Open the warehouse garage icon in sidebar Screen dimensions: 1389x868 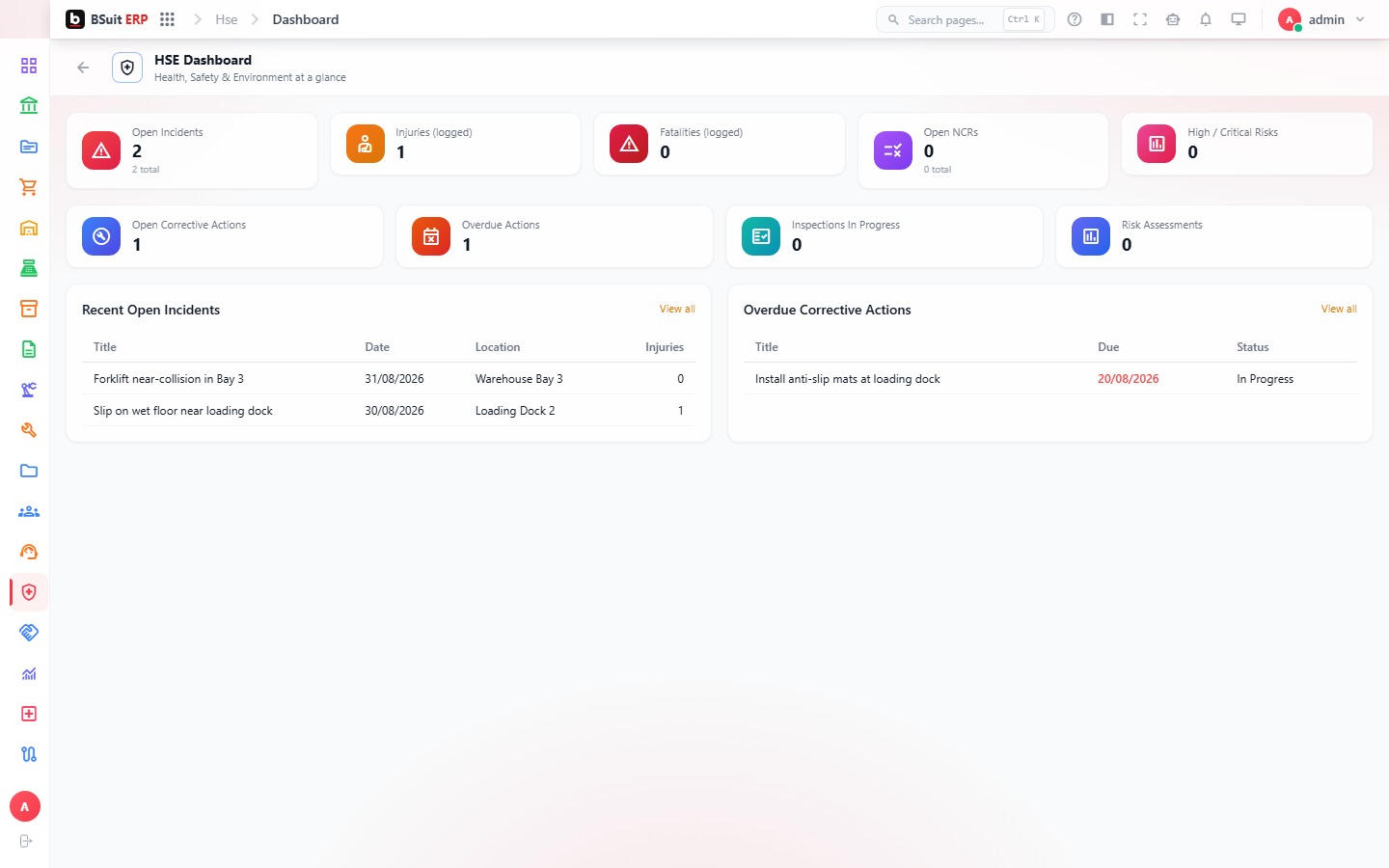(29, 228)
